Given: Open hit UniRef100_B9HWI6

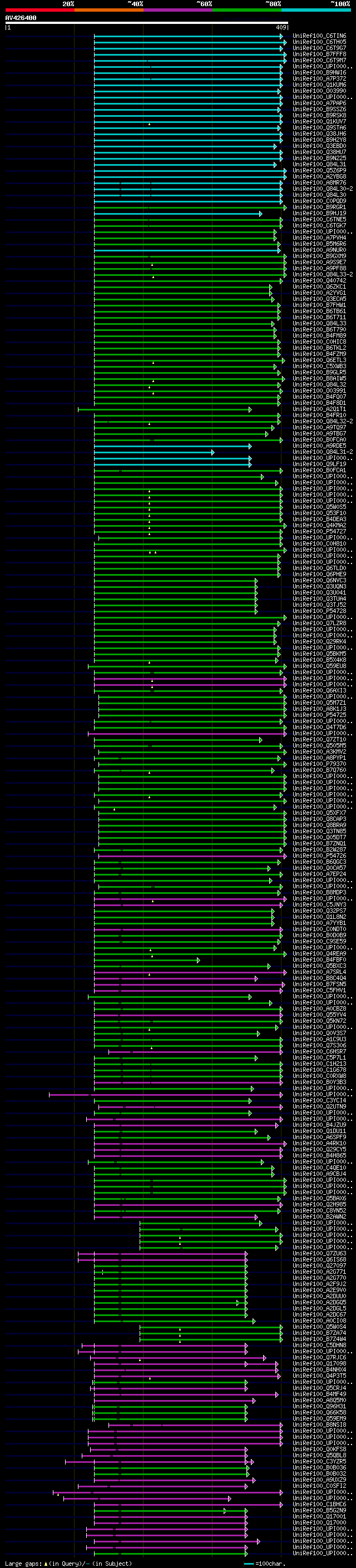Looking at the screenshot, I should click(319, 72).
